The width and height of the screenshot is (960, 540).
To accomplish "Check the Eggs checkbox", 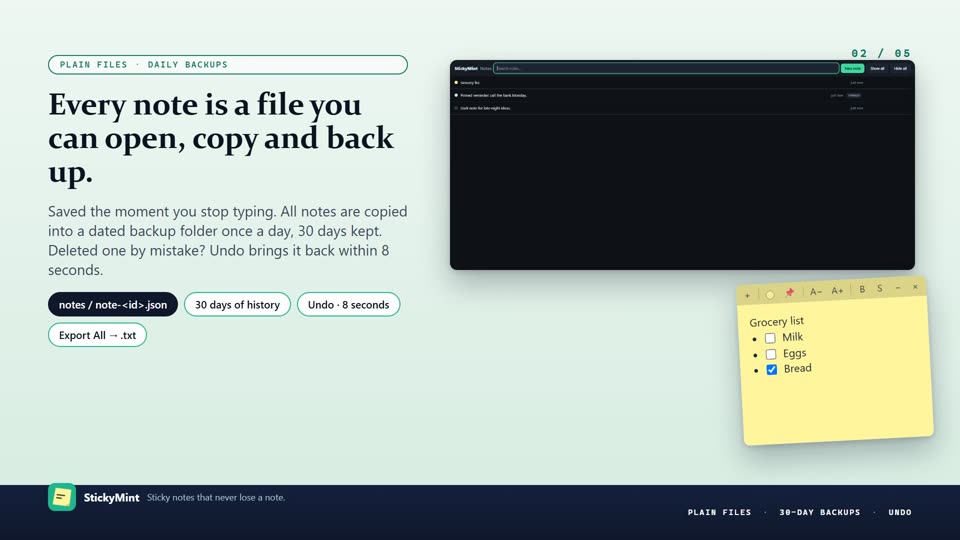I will pos(771,354).
